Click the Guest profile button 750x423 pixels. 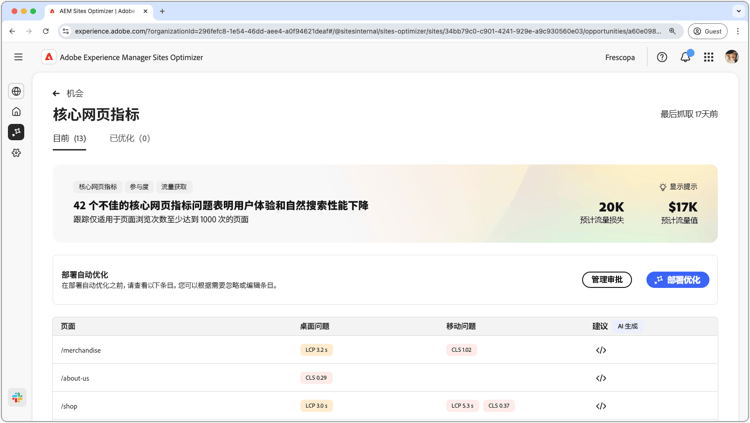(x=707, y=31)
